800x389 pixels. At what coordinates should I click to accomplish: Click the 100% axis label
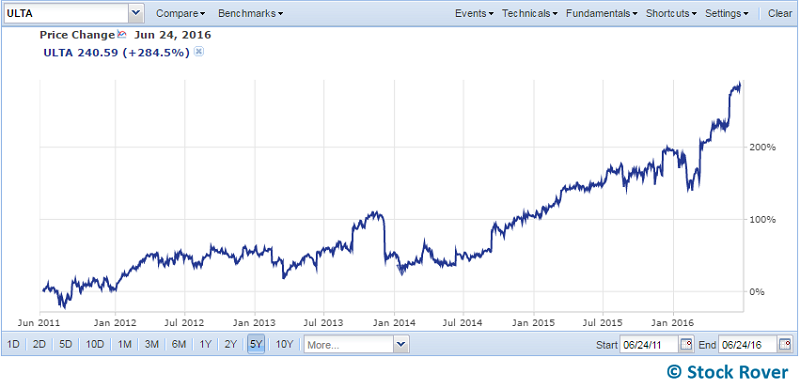pos(763,220)
